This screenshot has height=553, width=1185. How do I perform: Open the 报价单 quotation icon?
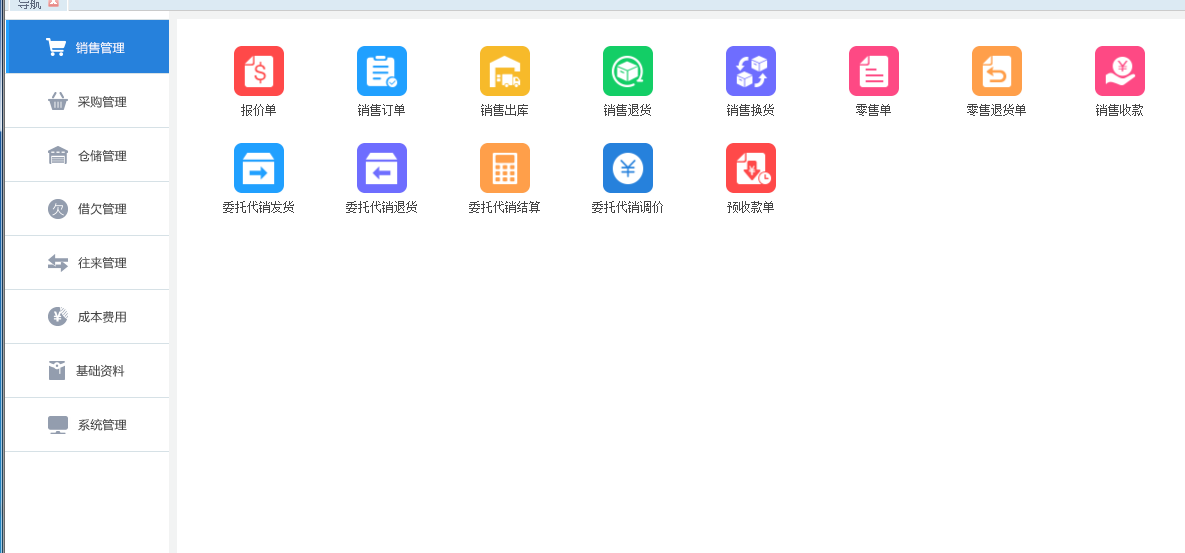coord(258,71)
